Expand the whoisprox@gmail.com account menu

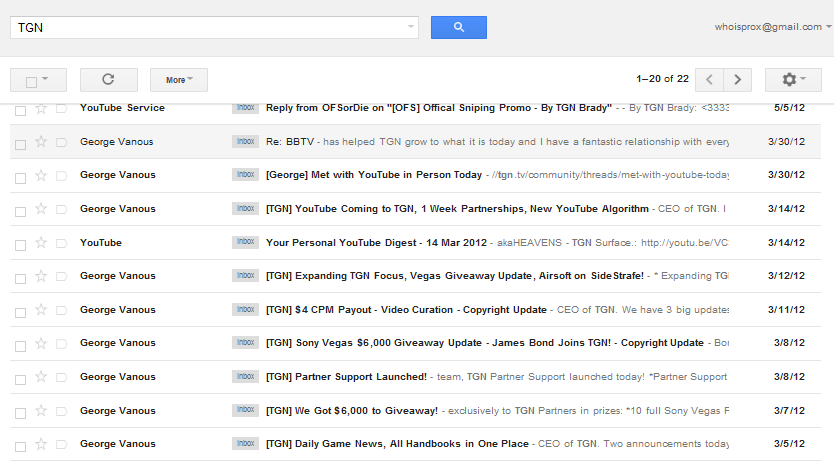[x=773, y=27]
